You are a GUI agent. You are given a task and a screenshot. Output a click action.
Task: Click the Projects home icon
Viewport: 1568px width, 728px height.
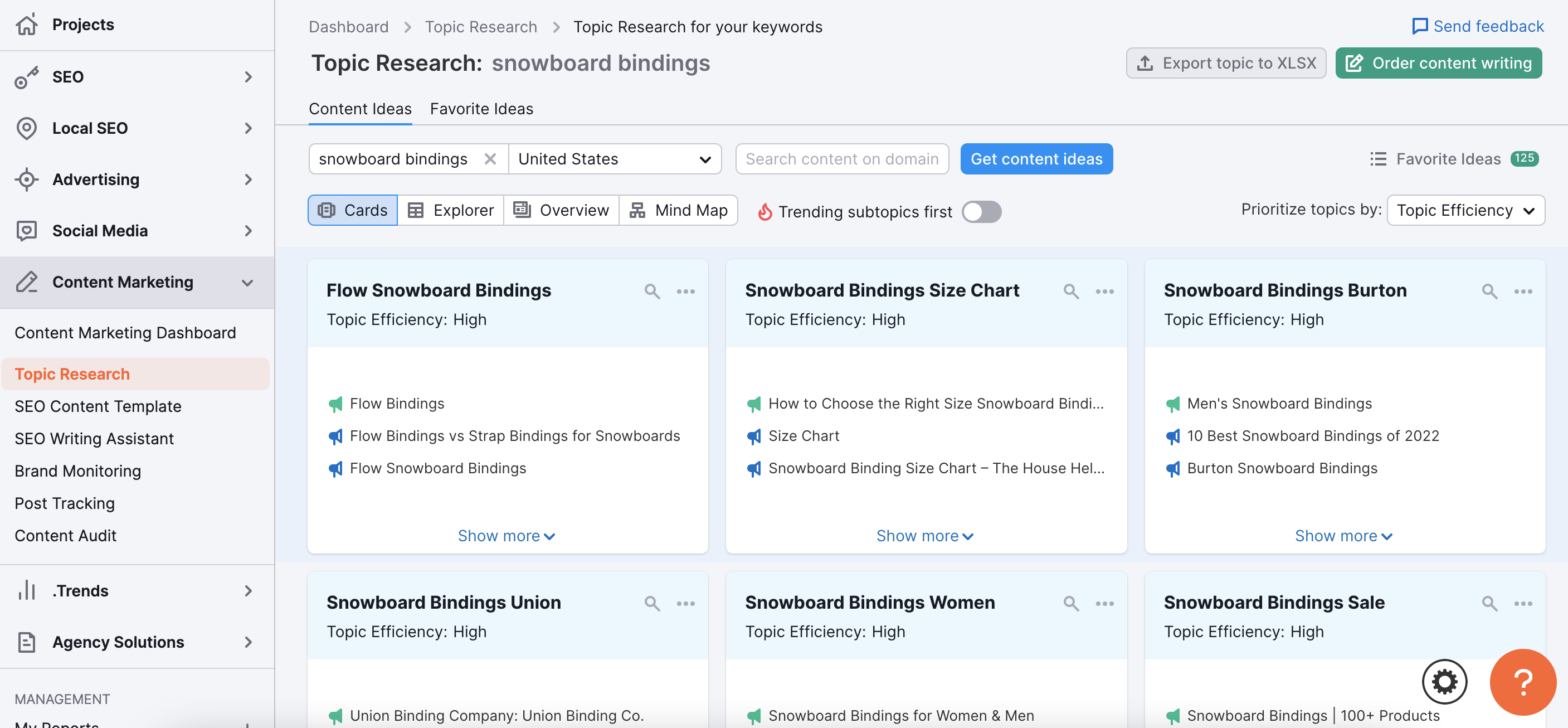27,25
